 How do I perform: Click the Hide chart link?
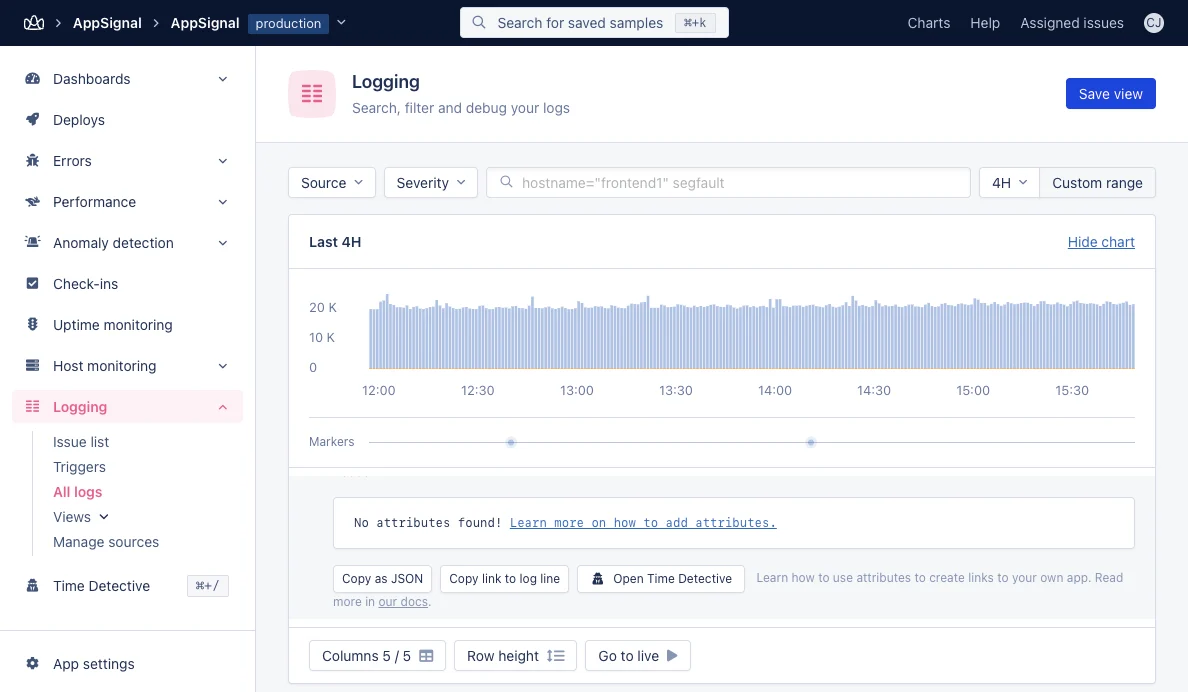(x=1101, y=242)
